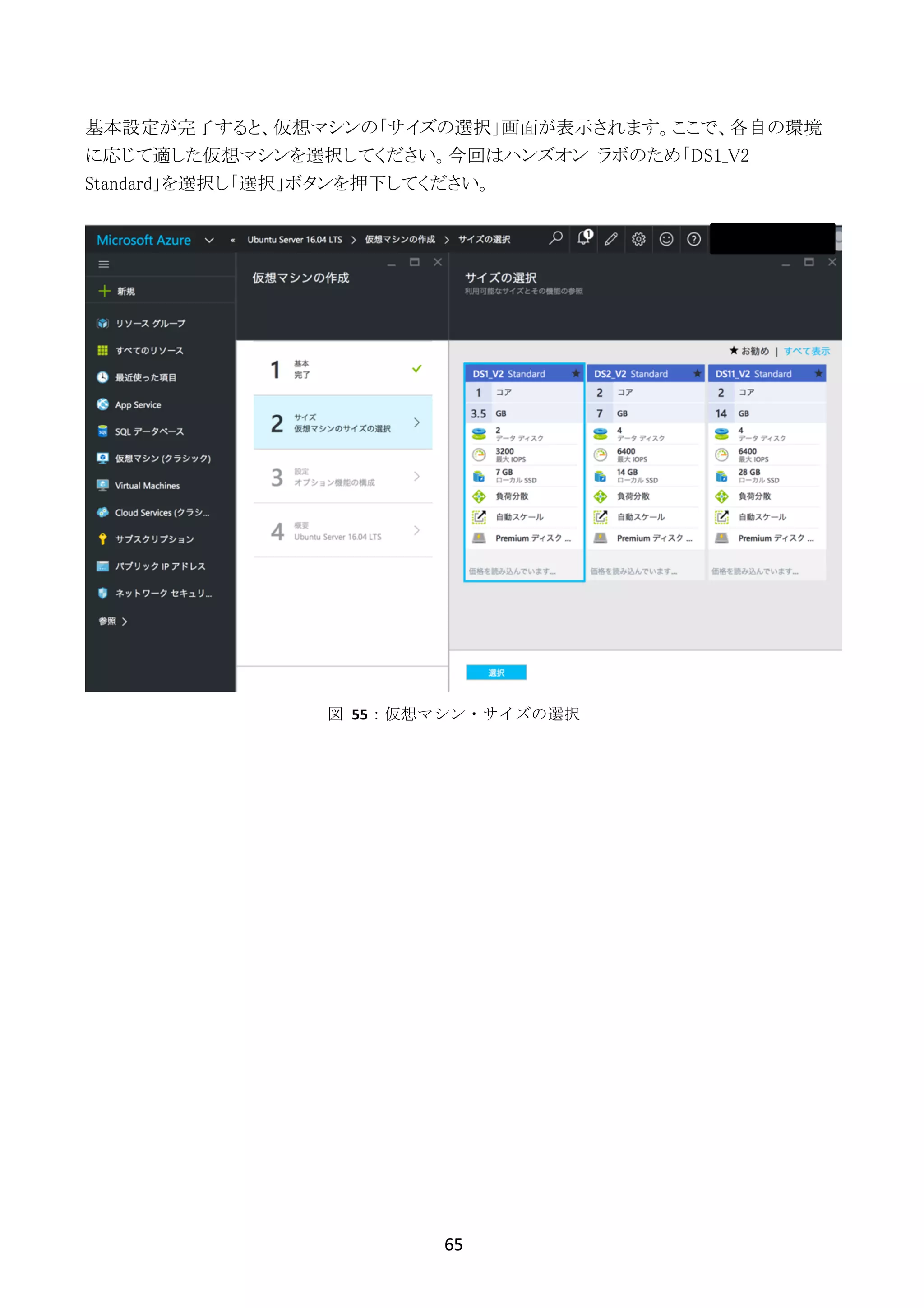Open the help question mark icon

tap(693, 239)
